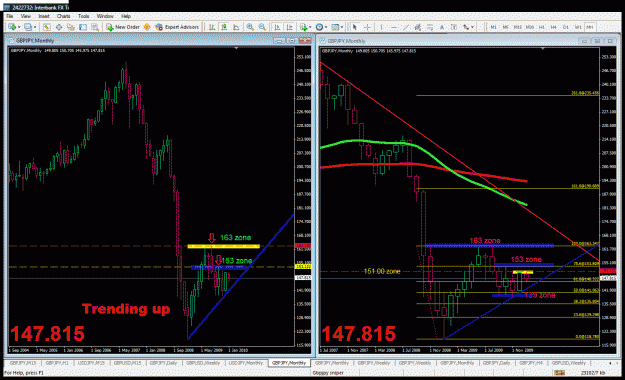
Task: Select the Vertical Line drawing tool
Action: [381, 27]
